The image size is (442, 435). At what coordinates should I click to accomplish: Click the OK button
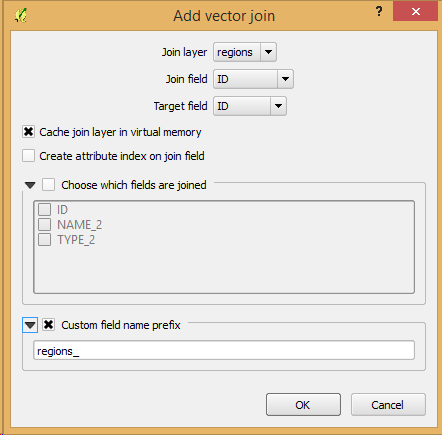303,405
